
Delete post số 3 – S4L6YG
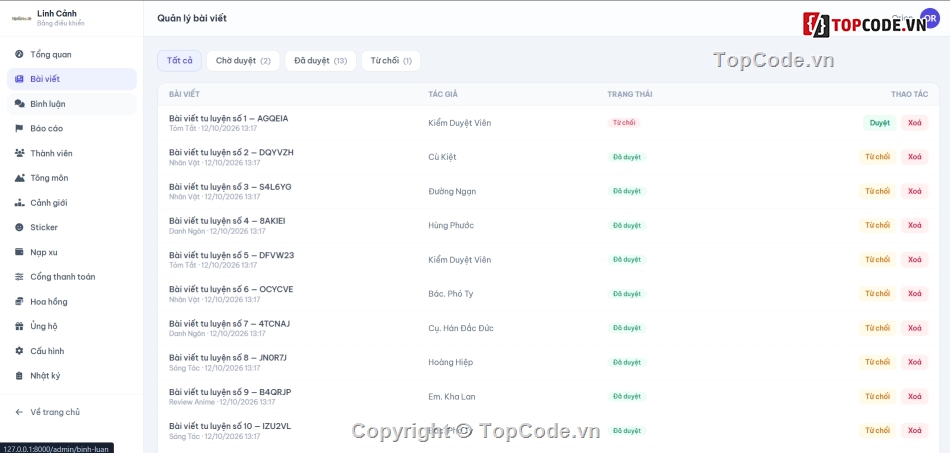click(915, 191)
